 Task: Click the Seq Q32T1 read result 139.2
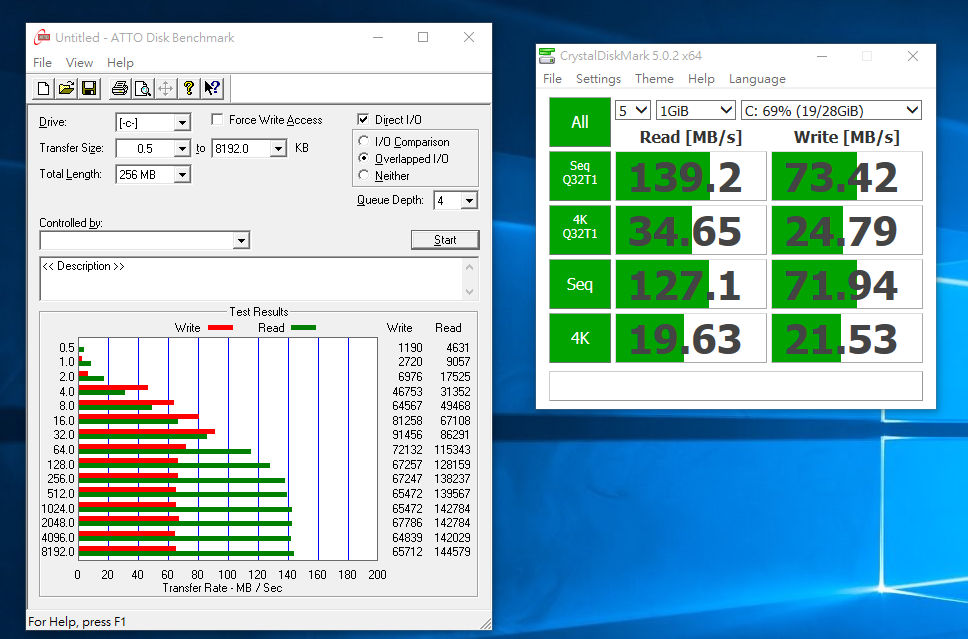click(x=691, y=177)
